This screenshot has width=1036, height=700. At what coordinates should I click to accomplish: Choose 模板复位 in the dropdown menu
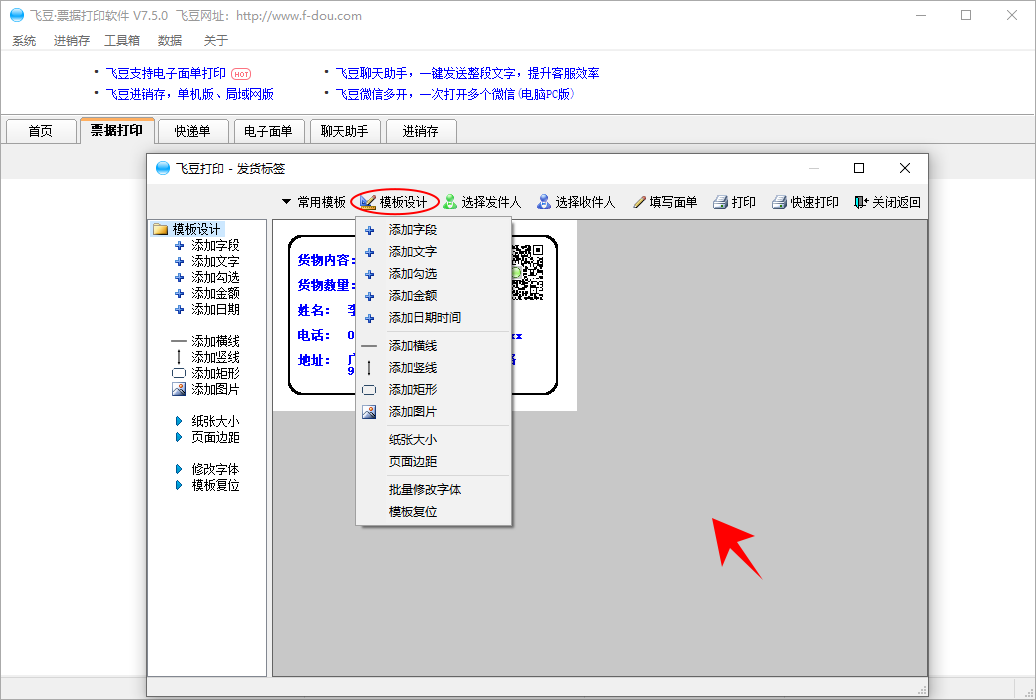pos(433,512)
